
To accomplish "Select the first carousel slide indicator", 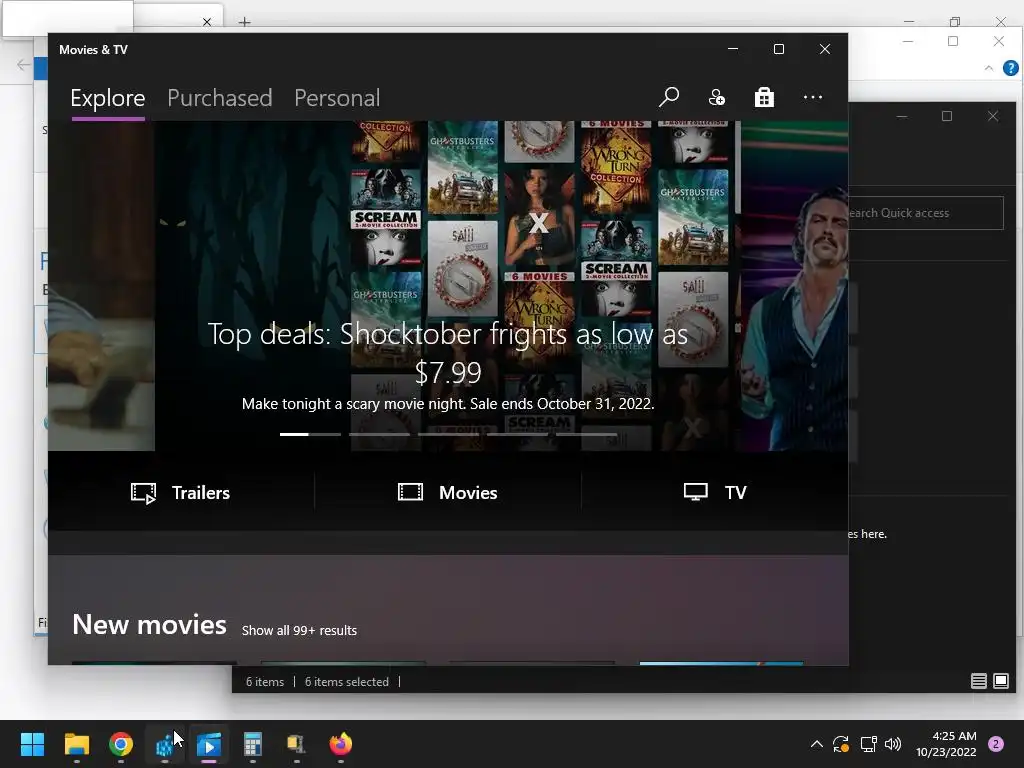I will coord(310,434).
